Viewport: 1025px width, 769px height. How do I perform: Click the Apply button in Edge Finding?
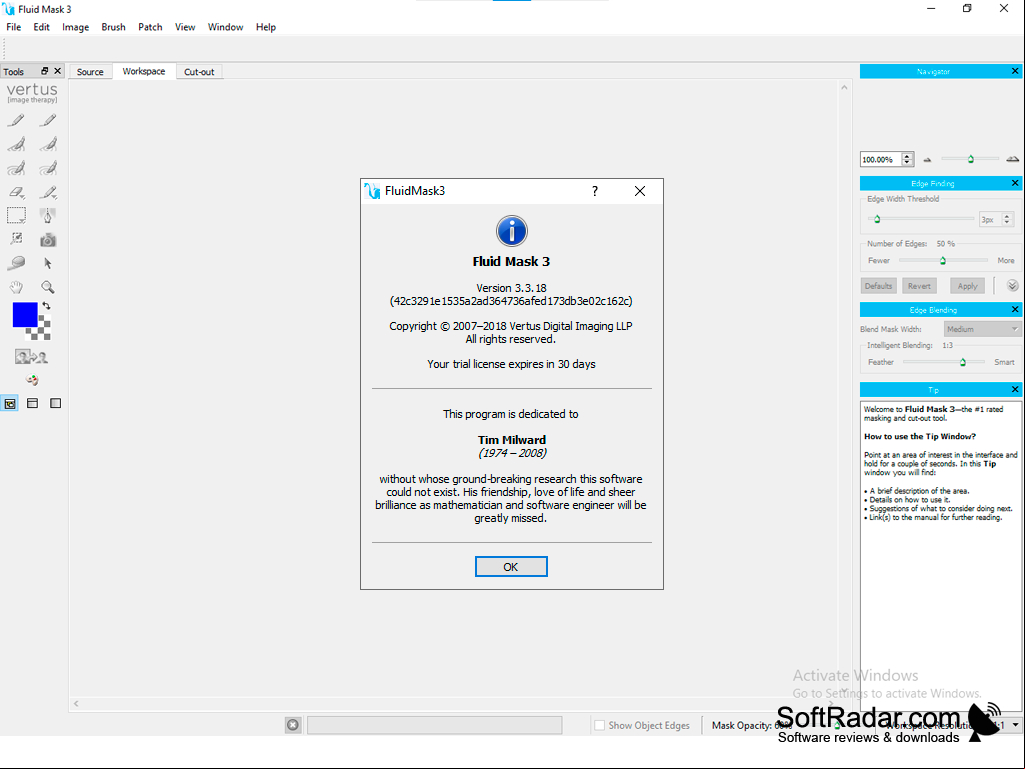pyautogui.click(x=967, y=286)
